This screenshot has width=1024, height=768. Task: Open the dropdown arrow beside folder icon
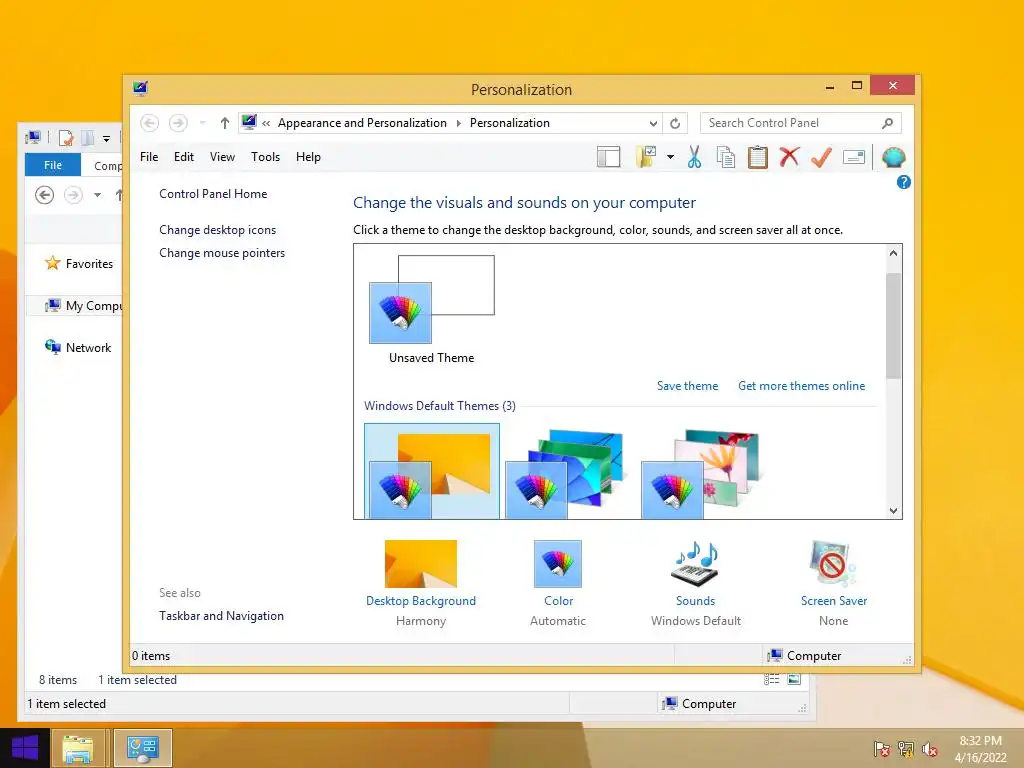pos(670,157)
